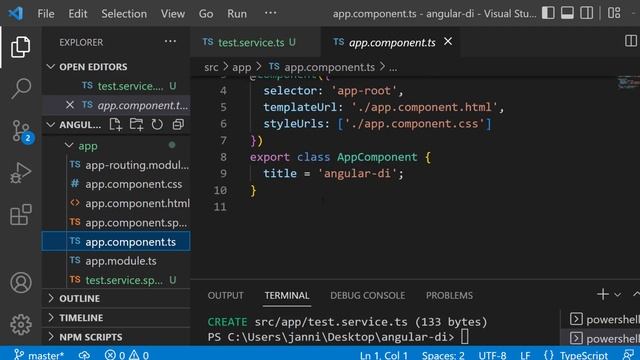Open errors and warnings count in status bar
640x360 pixels.
click(x=127, y=355)
